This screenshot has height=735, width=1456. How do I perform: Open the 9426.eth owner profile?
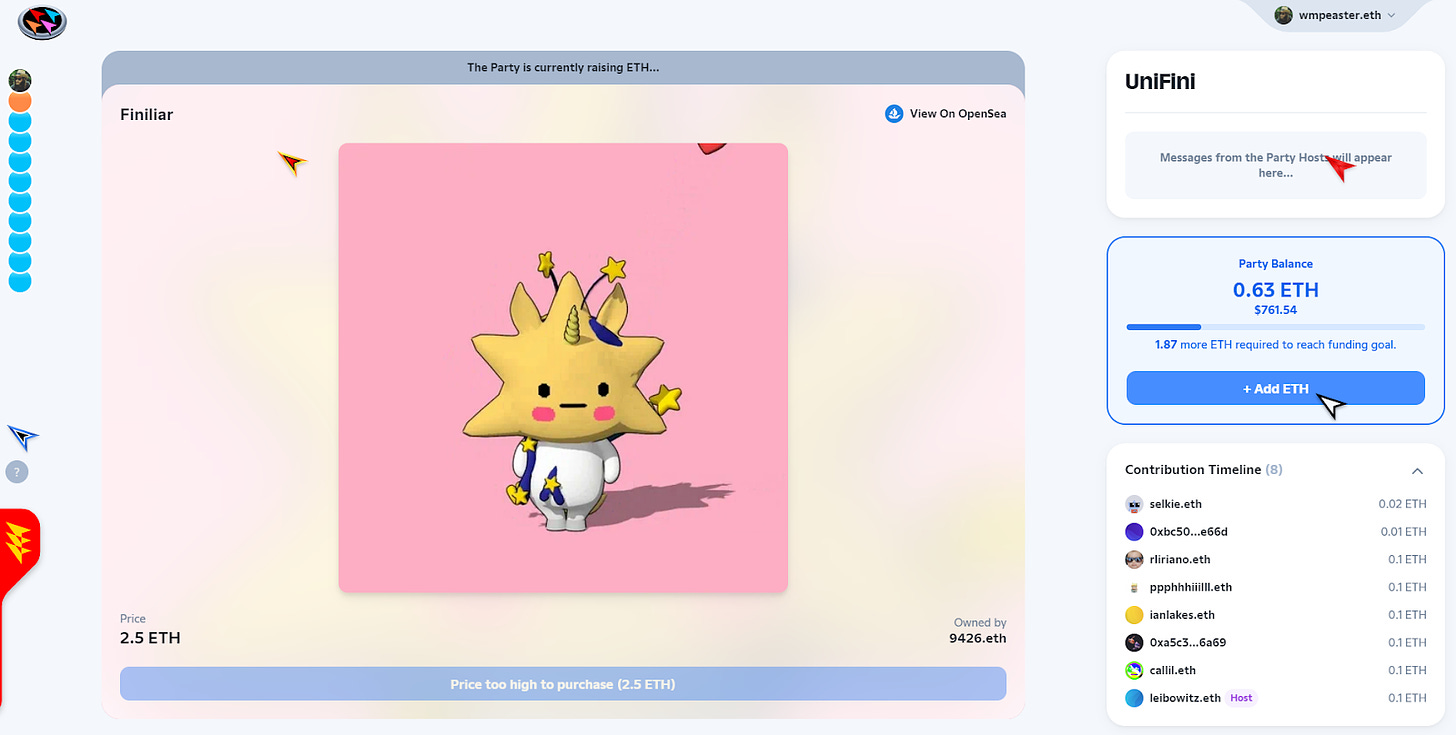[977, 638]
